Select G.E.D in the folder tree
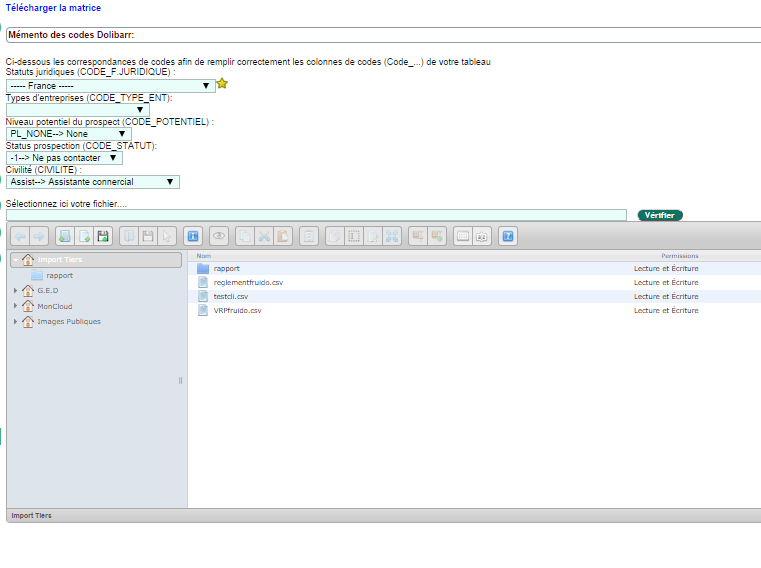The image size is (761, 568). pyautogui.click(x=48, y=290)
